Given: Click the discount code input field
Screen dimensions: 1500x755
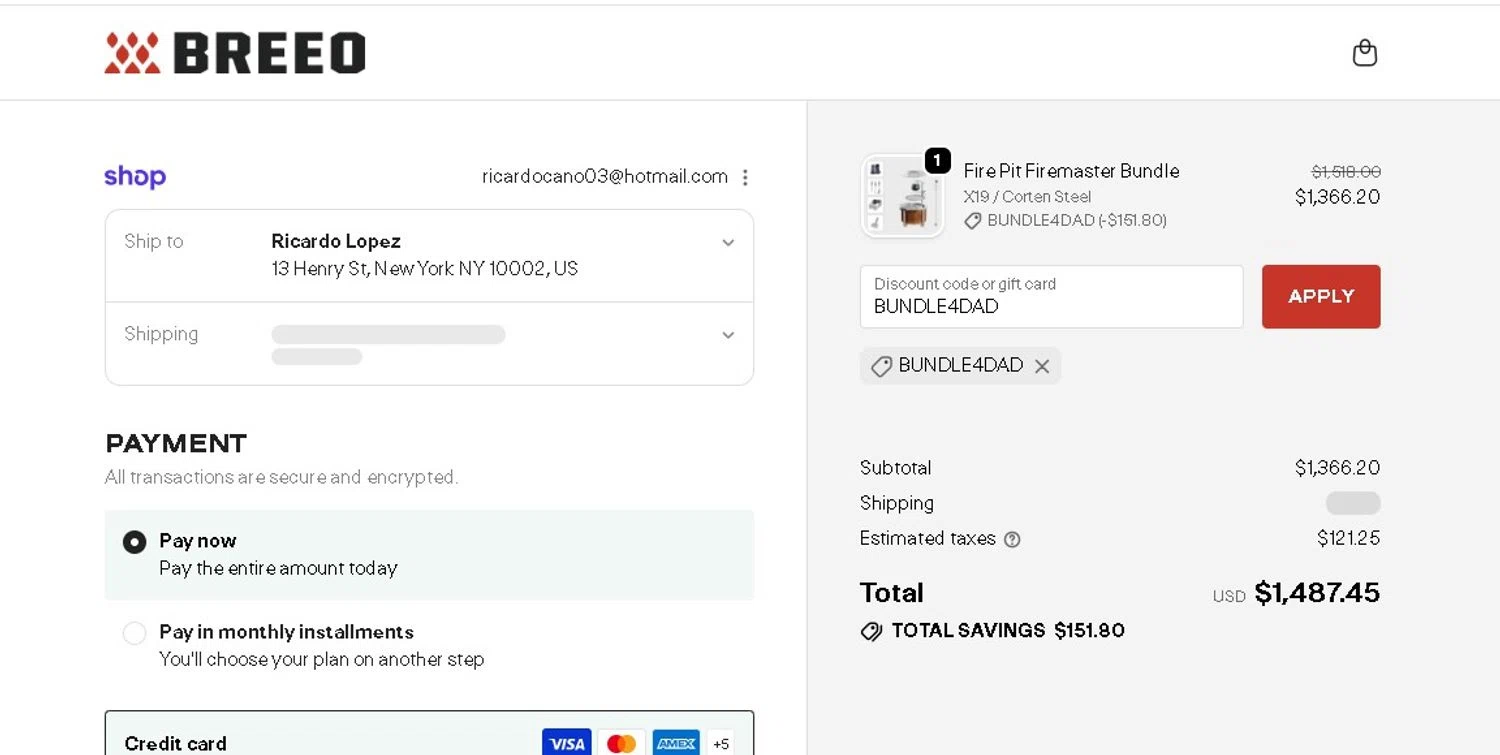Looking at the screenshot, I should [x=1051, y=296].
